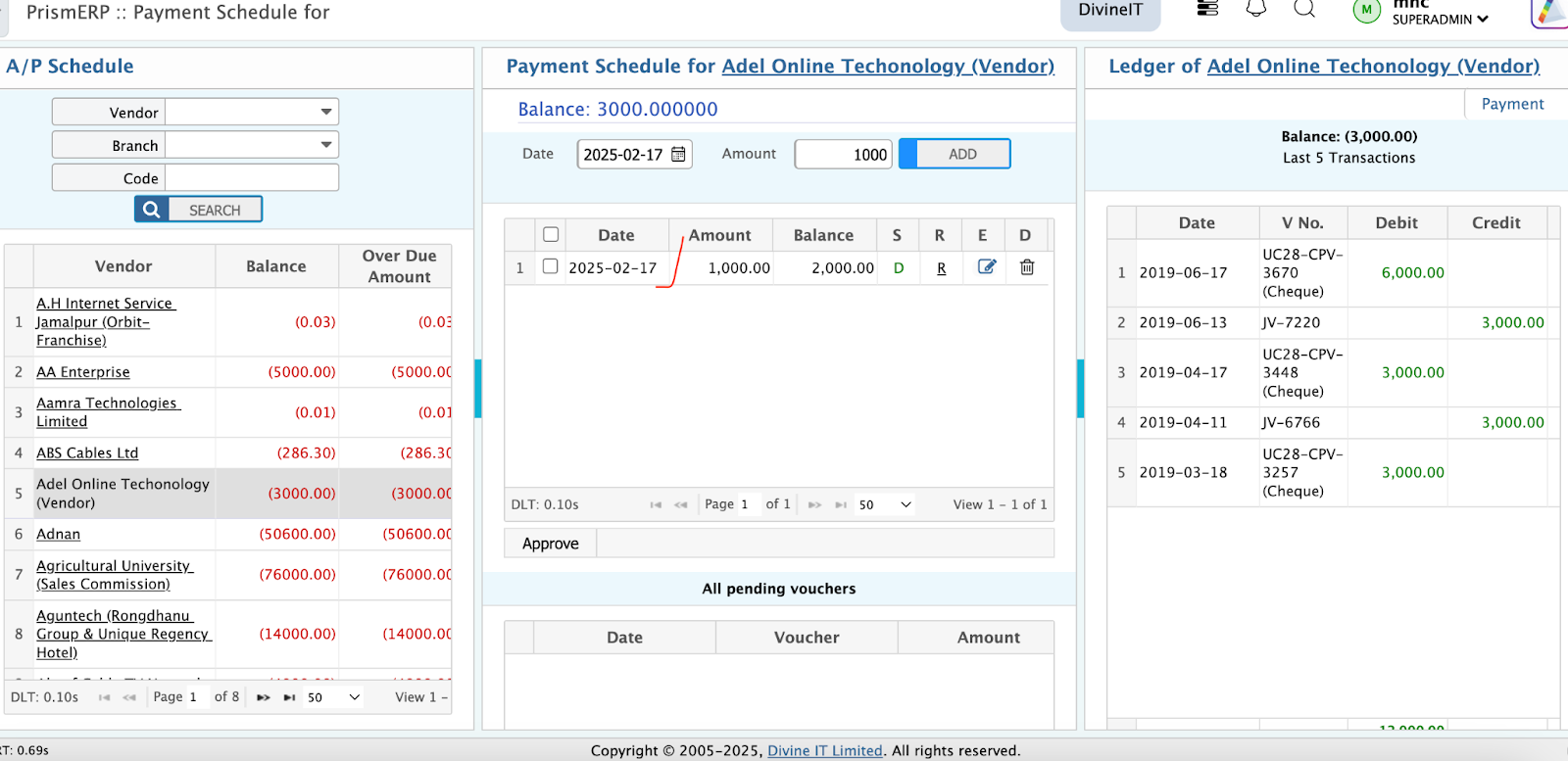Go to previous page in schedule grid pager
The image size is (1568, 761).
coord(681,505)
